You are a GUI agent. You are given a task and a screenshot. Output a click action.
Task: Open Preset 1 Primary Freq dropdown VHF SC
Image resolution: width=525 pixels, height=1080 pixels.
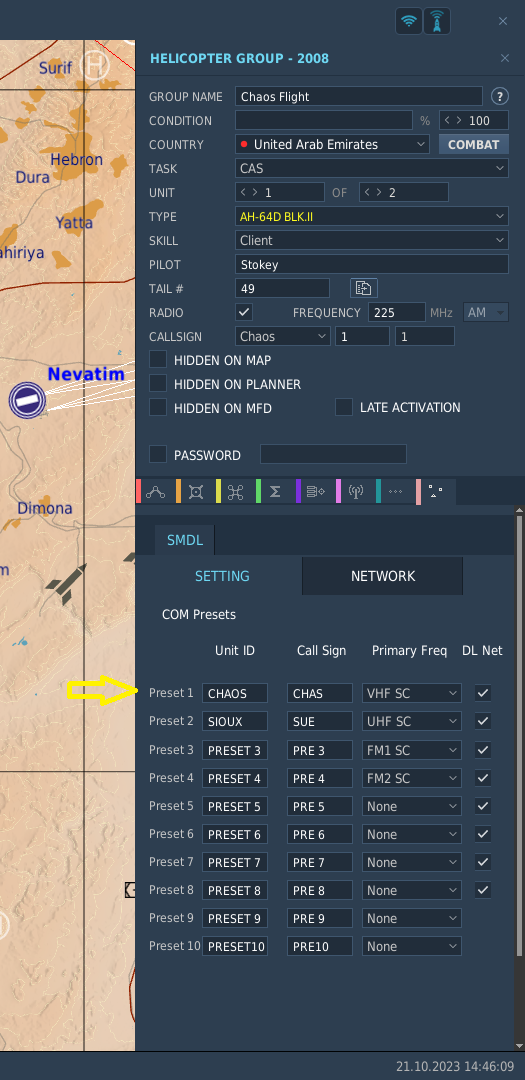pos(412,693)
